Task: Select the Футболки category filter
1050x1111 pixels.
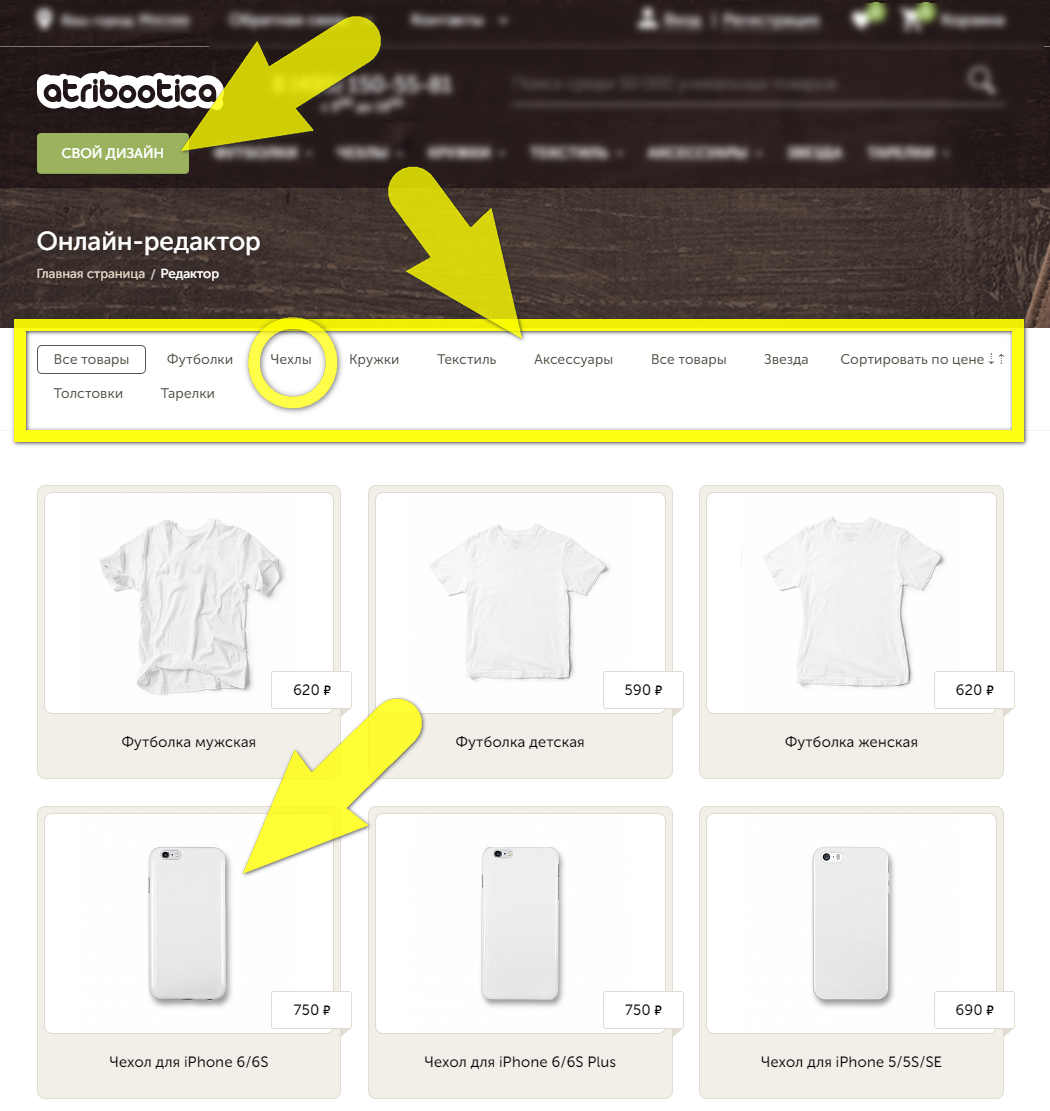Action: pyautogui.click(x=200, y=359)
